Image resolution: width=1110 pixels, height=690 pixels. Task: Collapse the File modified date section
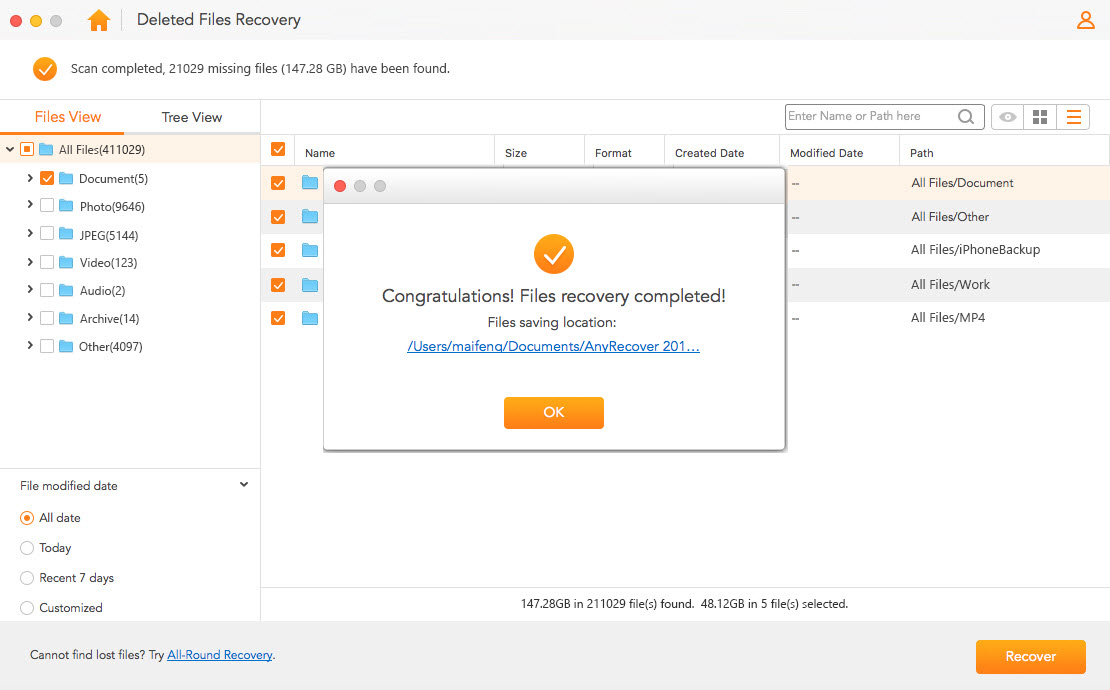(243, 484)
